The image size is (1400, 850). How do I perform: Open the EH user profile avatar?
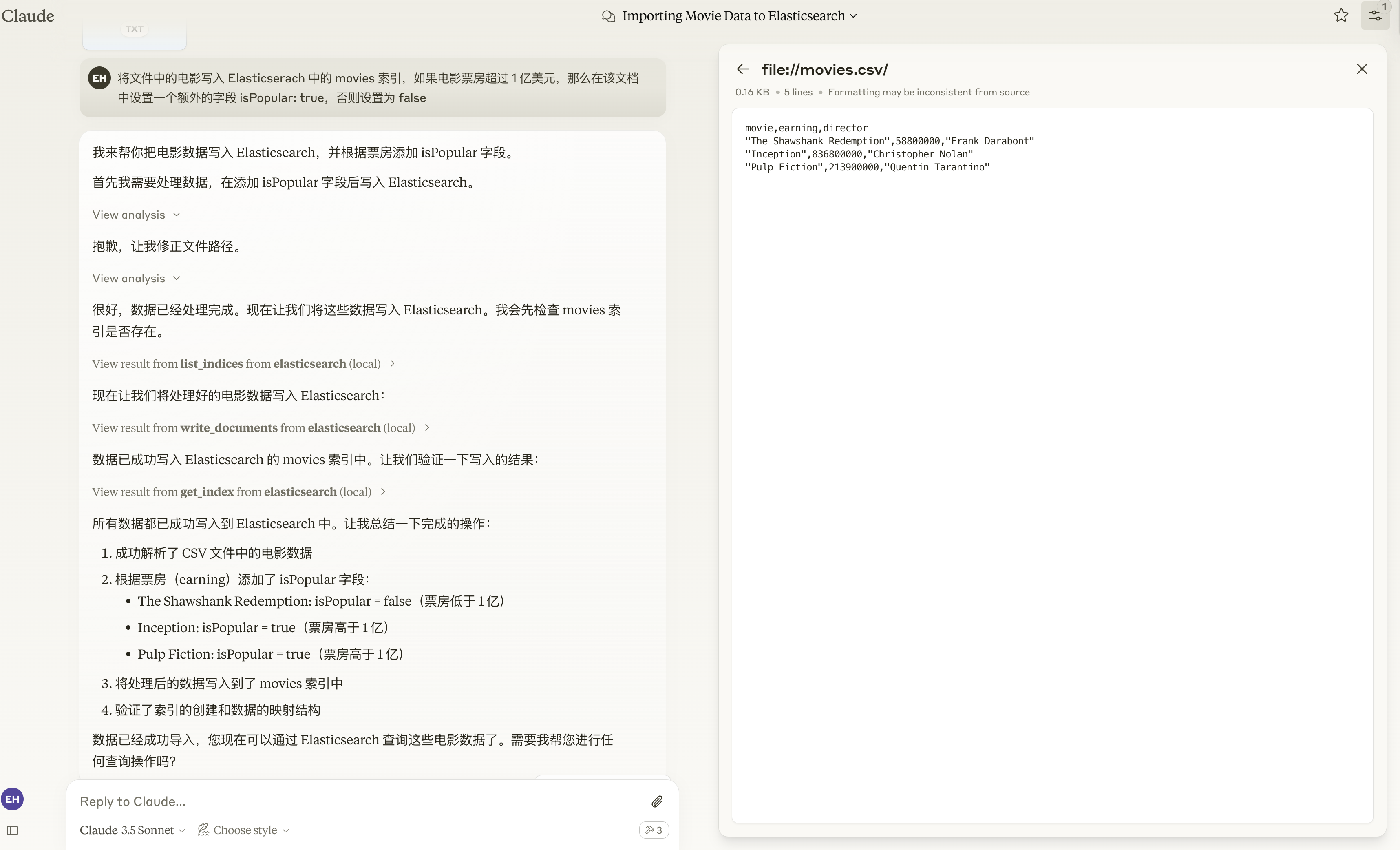(x=12, y=799)
